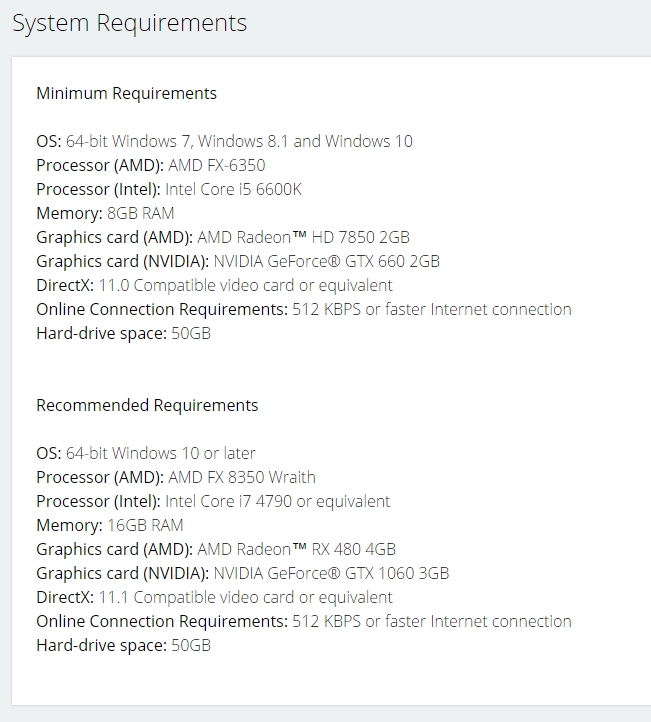Viewport: 651px width, 722px height.
Task: Select the Recommended Requirements heading
Action: pos(147,405)
